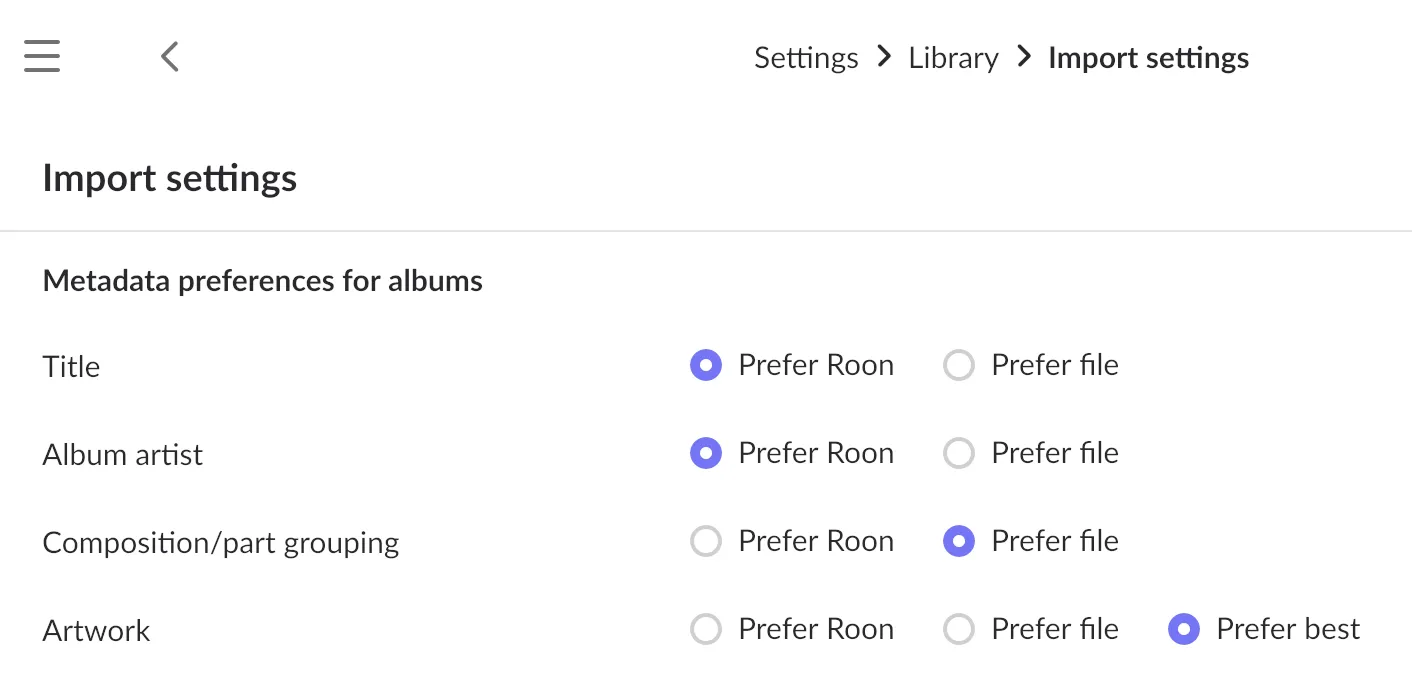
Task: Go to the Library breadcrumb
Action: 952,58
